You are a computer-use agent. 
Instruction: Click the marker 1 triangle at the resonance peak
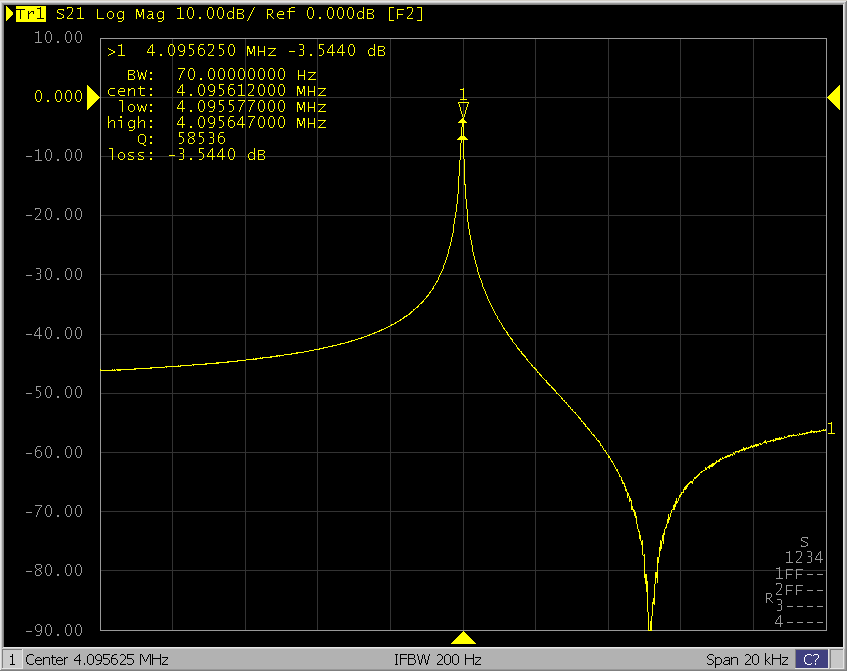point(463,108)
